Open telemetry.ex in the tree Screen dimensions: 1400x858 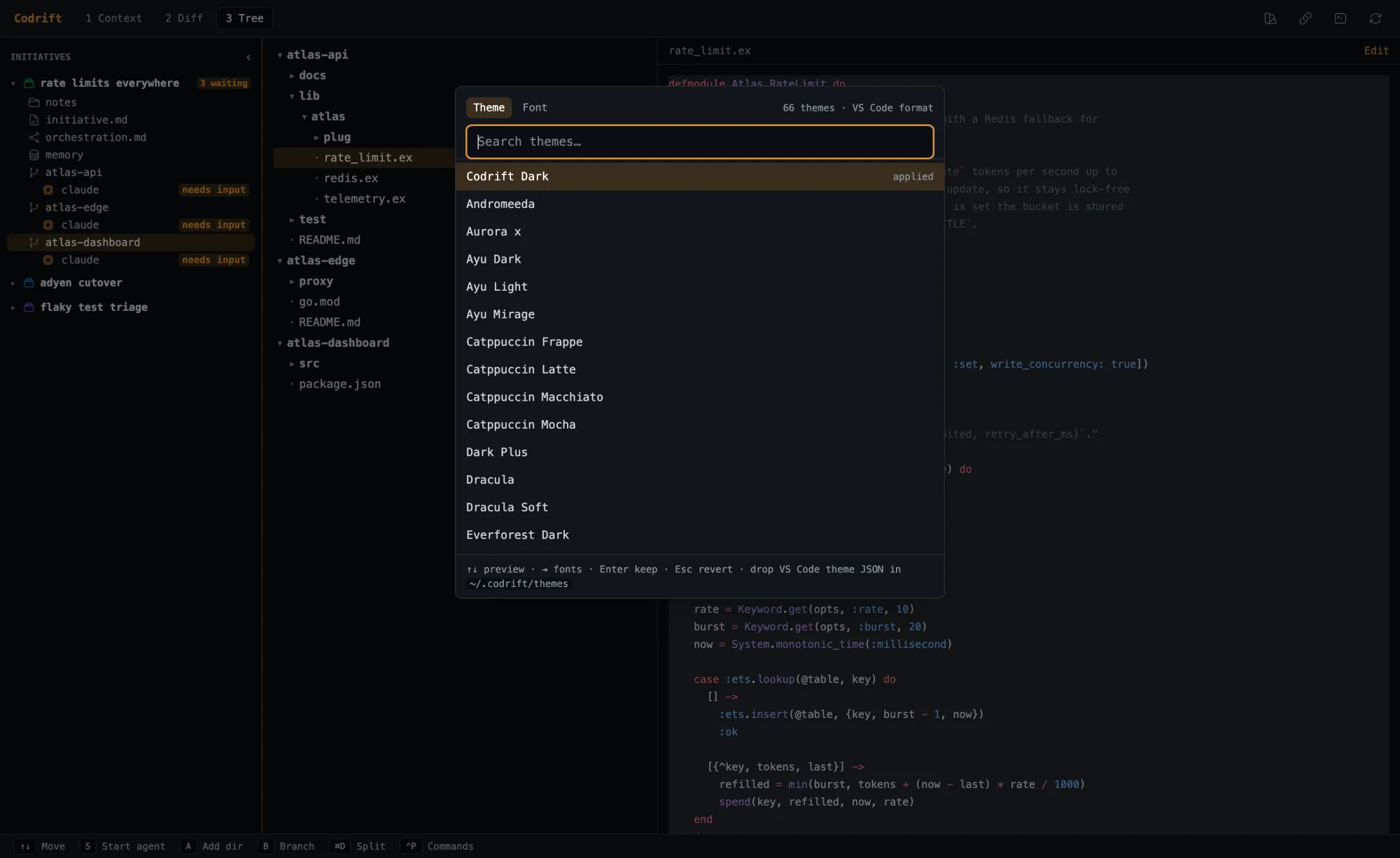click(x=364, y=199)
